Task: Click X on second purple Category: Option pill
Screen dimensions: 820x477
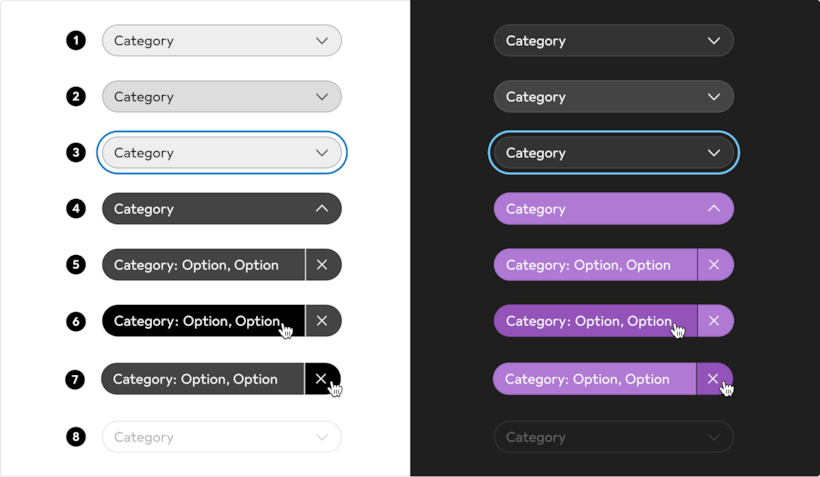Action: [714, 321]
